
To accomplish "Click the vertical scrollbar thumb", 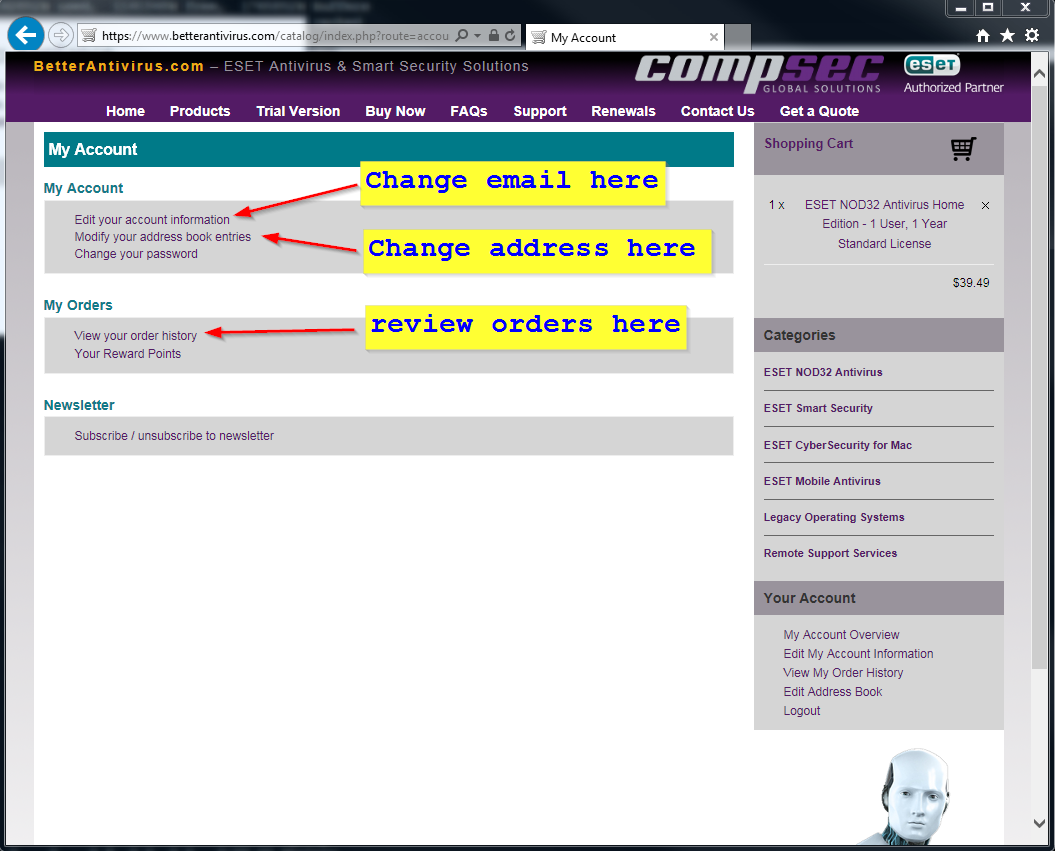I will [1040, 377].
